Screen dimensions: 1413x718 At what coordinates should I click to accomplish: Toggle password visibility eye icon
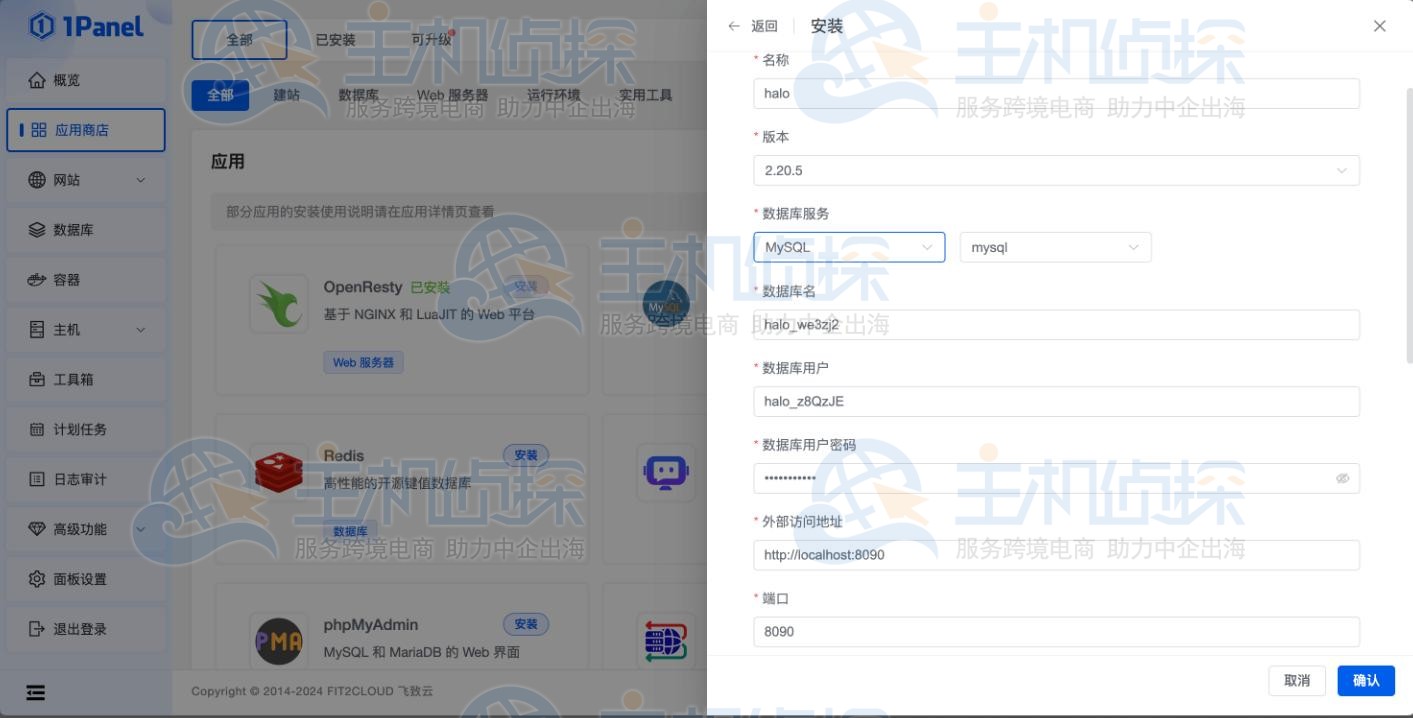1342,478
